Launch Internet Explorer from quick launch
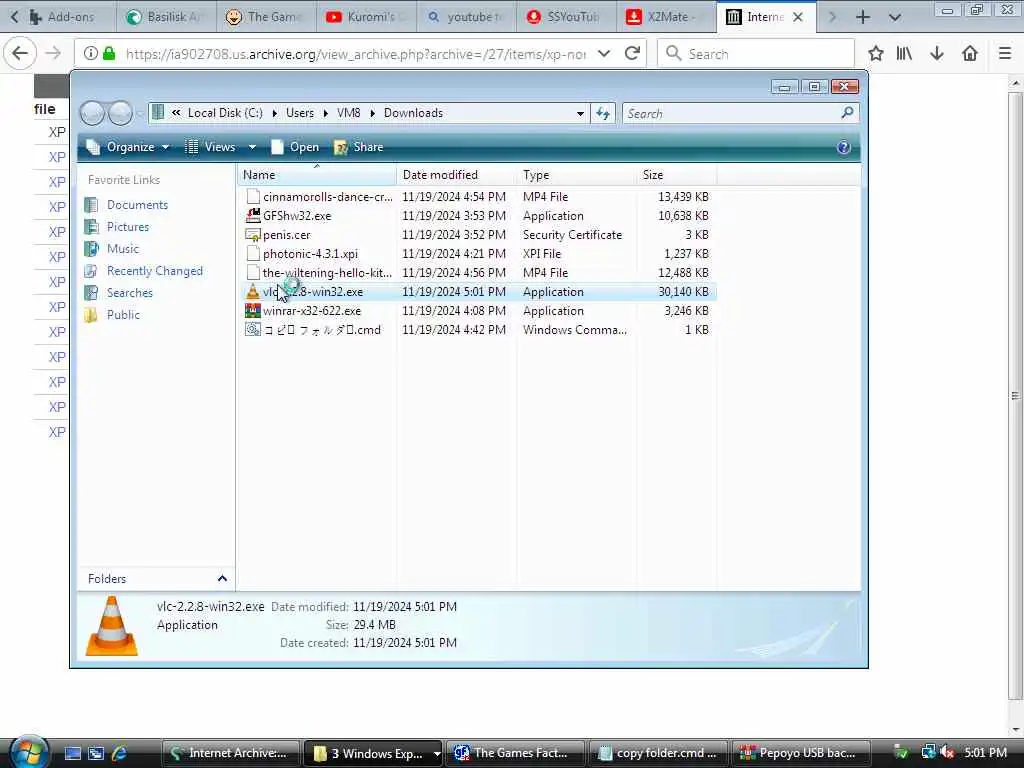Screen dimensions: 1024x768 click(120, 753)
